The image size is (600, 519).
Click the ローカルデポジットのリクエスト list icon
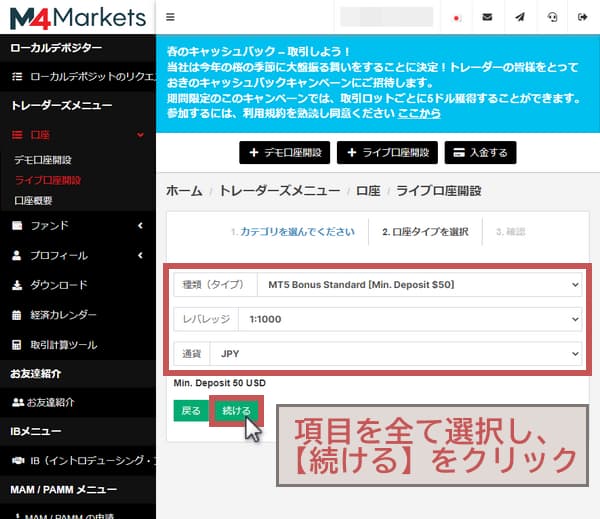(17, 77)
